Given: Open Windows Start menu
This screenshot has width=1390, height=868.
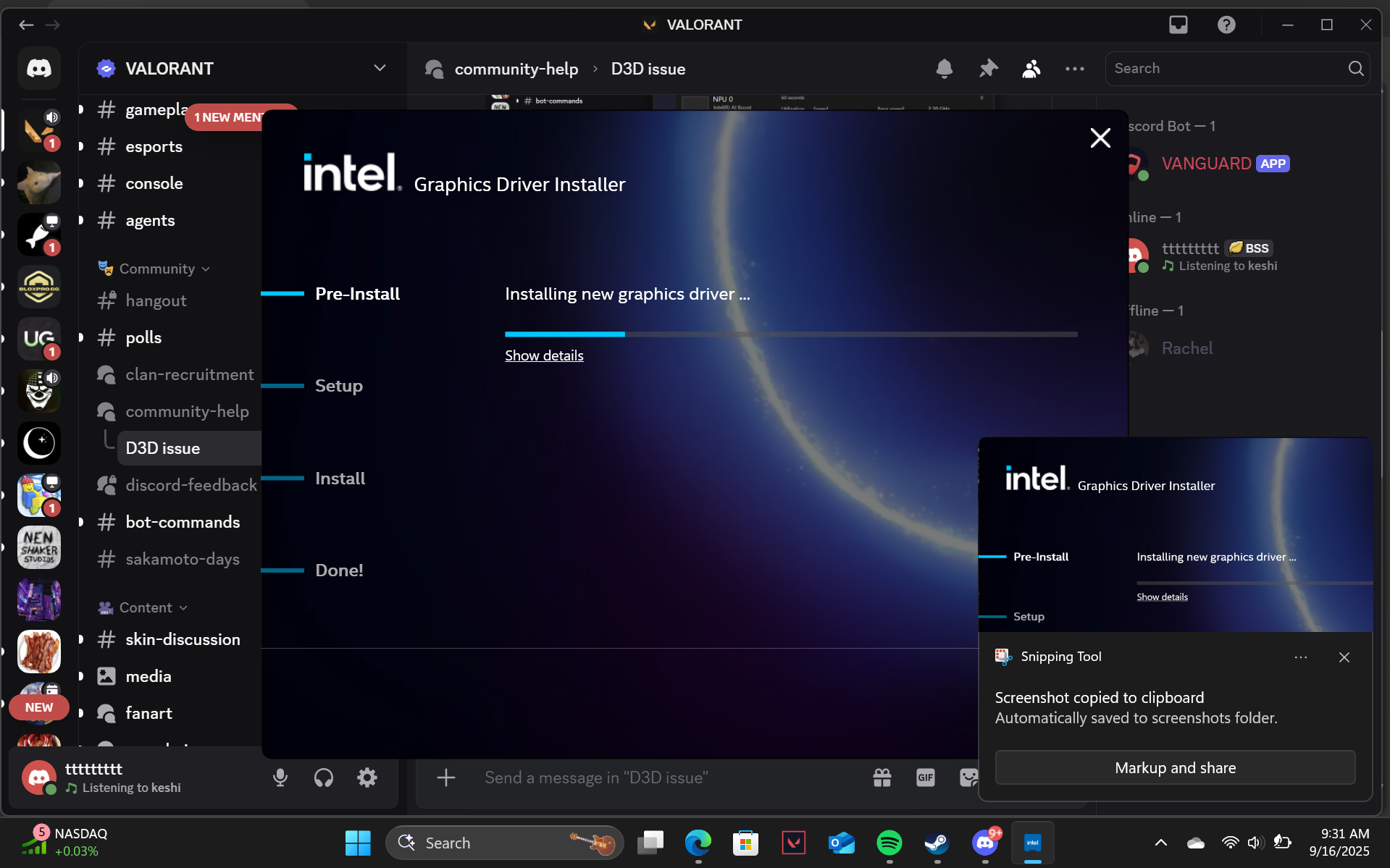Looking at the screenshot, I should coord(358,843).
